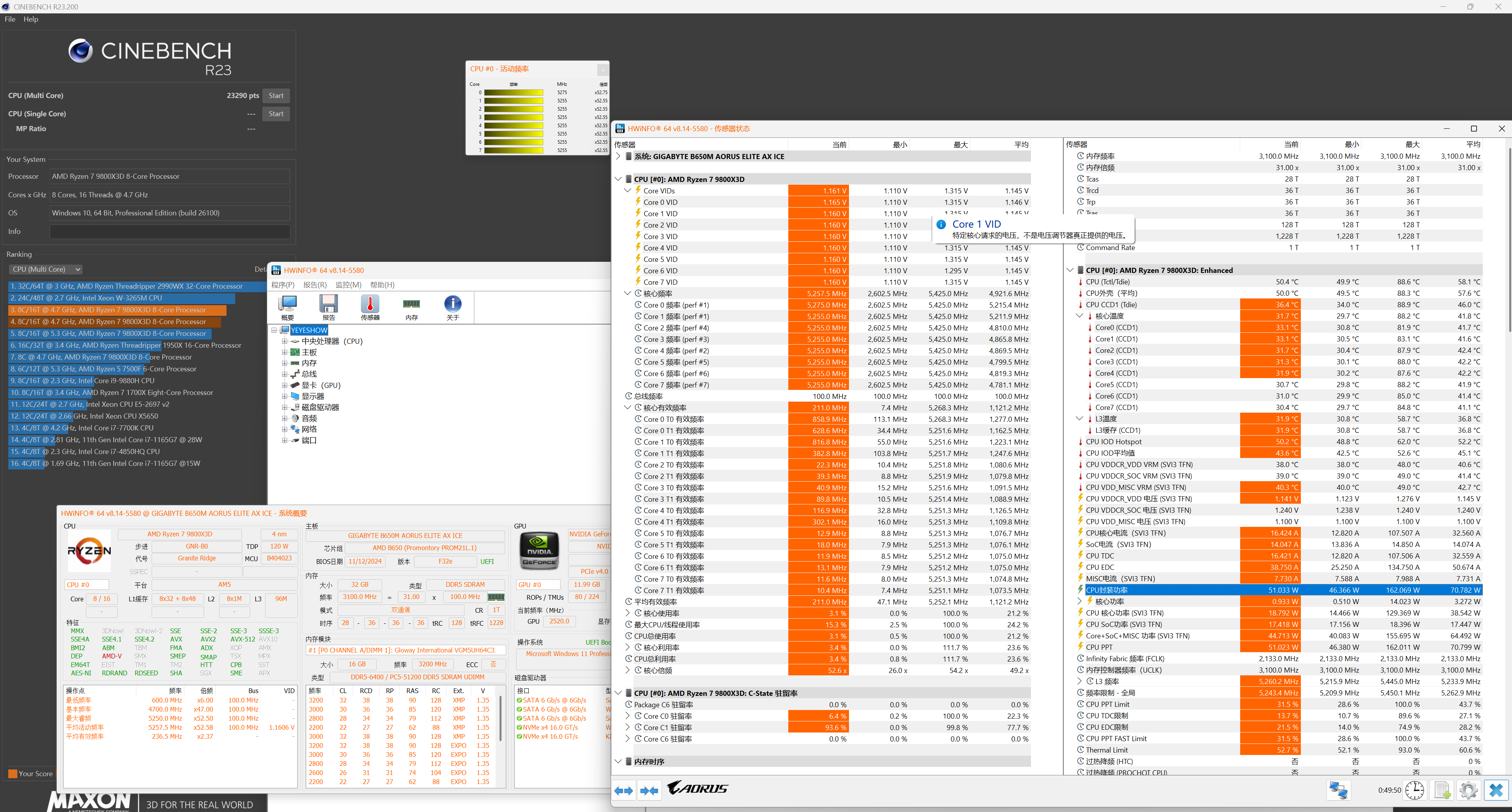
Task: Select the CPU封装功率 sensor row
Action: [1106, 590]
